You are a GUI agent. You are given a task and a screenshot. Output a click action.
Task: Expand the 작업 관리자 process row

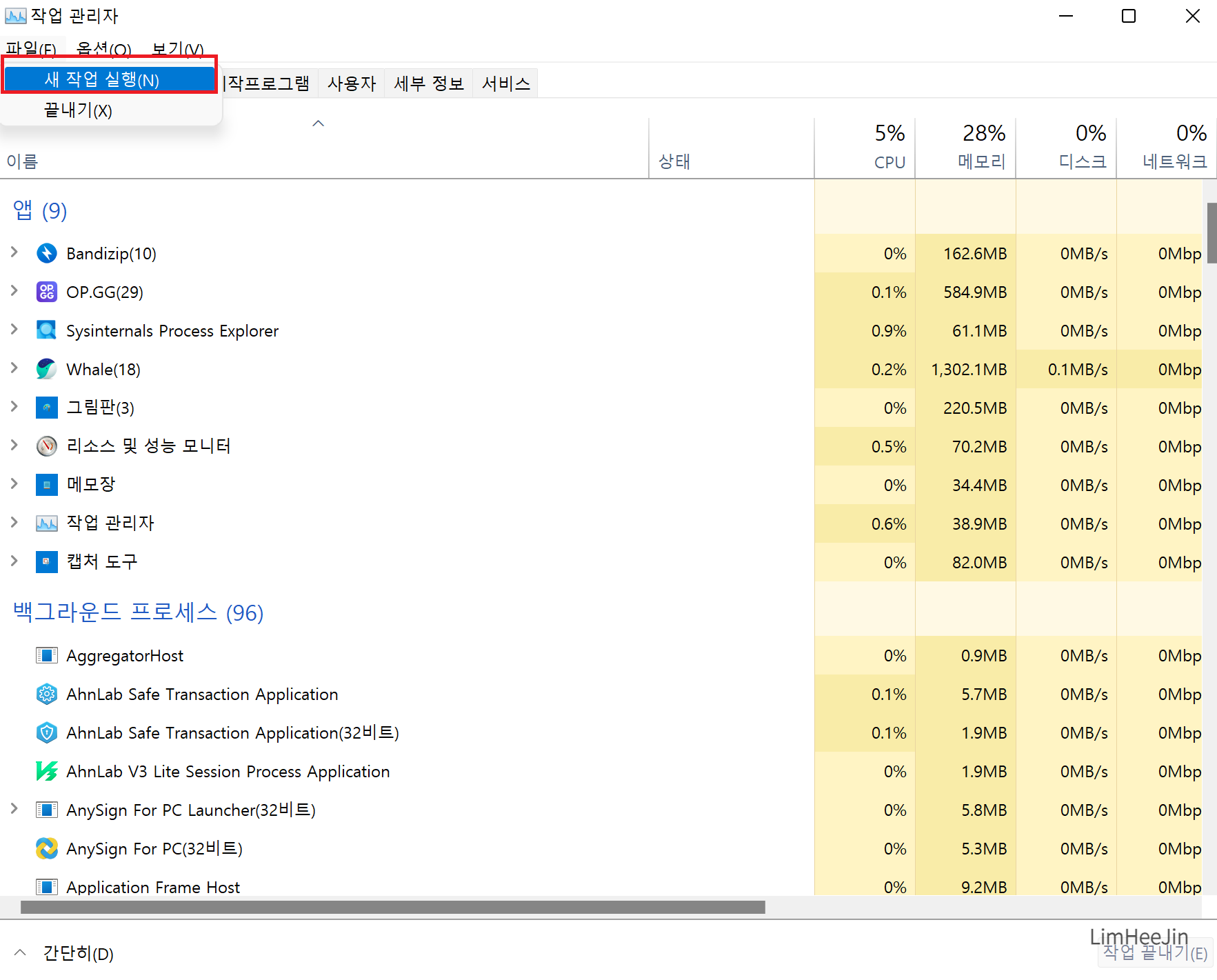[14, 523]
